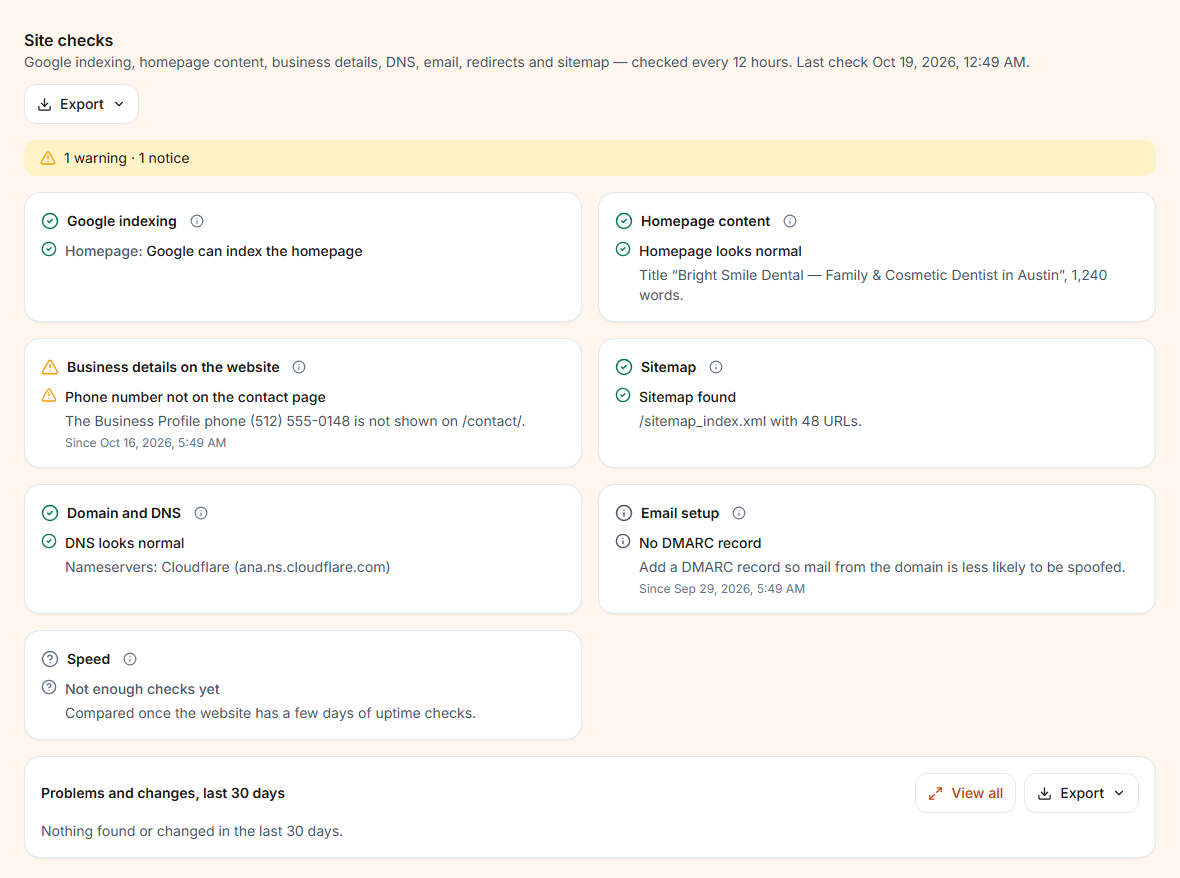Click the Homepage looks normal title

(720, 251)
